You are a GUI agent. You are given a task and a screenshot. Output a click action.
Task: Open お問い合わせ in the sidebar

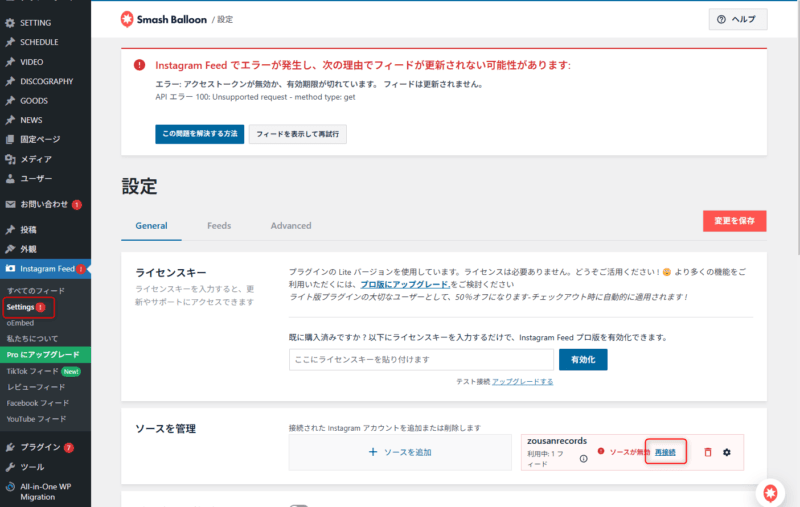pos(44,204)
